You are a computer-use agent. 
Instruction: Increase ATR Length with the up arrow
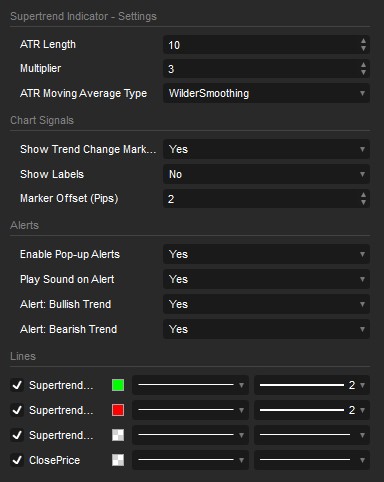(x=363, y=41)
